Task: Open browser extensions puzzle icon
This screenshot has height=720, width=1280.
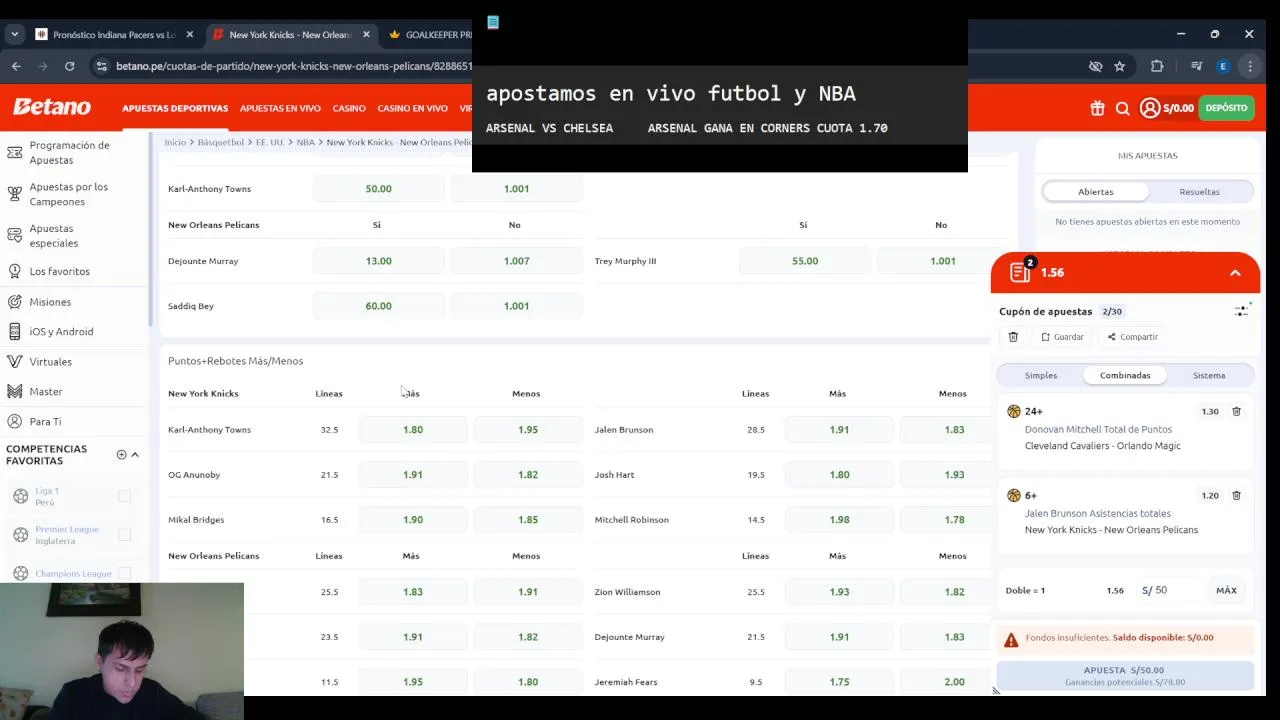Action: 1157,66
